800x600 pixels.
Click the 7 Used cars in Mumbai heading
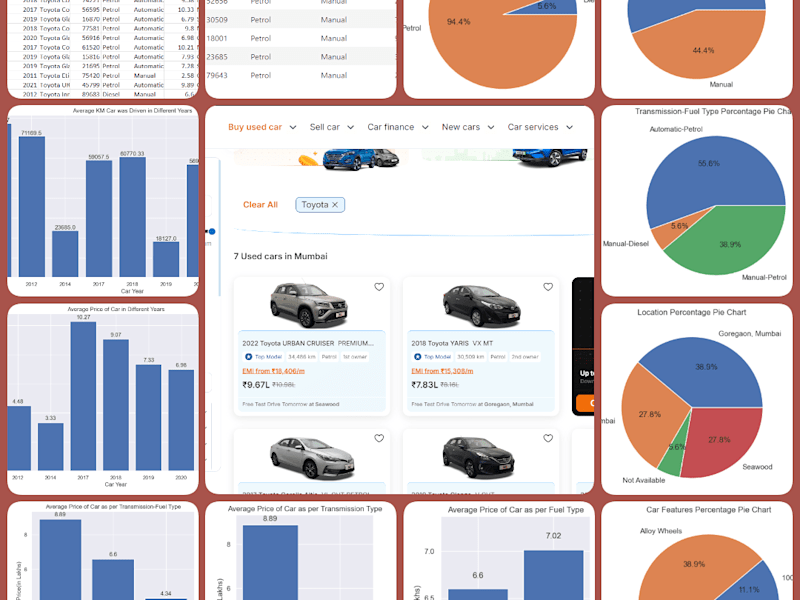click(281, 256)
